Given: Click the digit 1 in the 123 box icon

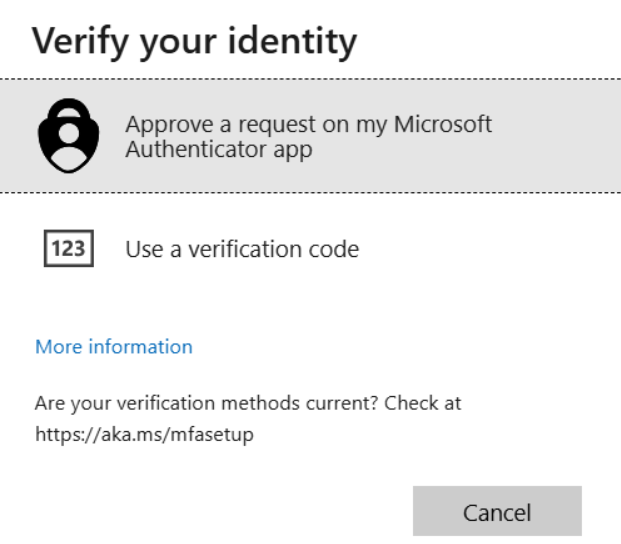Looking at the screenshot, I should point(55,249).
